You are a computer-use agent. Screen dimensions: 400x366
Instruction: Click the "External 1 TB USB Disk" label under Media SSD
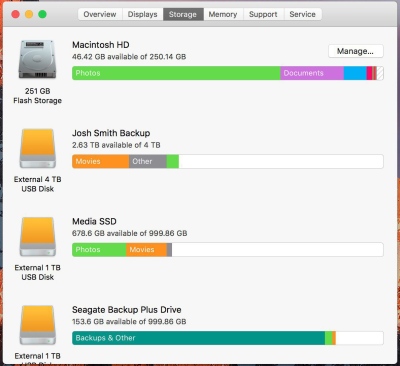(37, 272)
